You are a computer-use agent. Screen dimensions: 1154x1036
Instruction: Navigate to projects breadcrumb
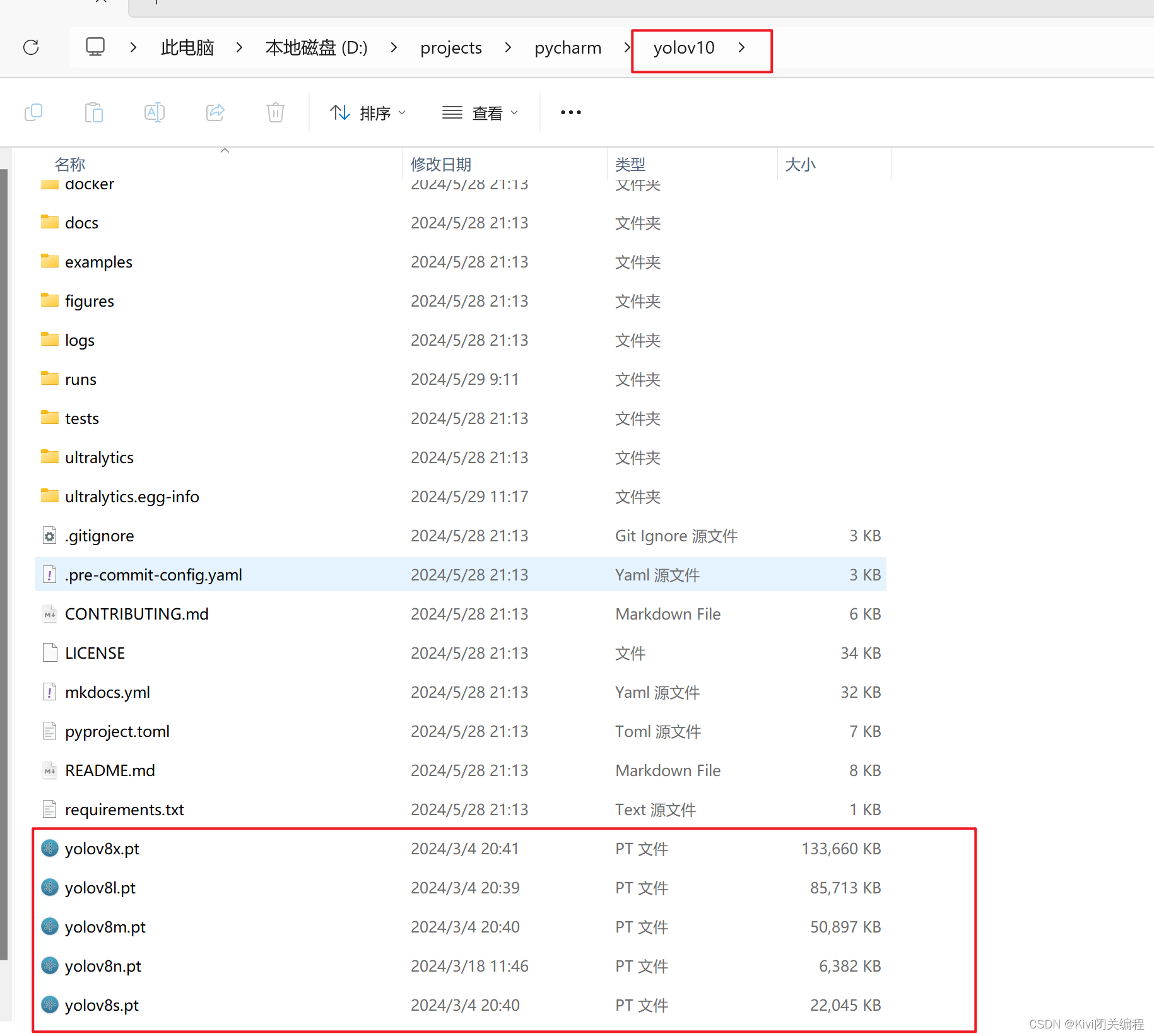tap(451, 47)
